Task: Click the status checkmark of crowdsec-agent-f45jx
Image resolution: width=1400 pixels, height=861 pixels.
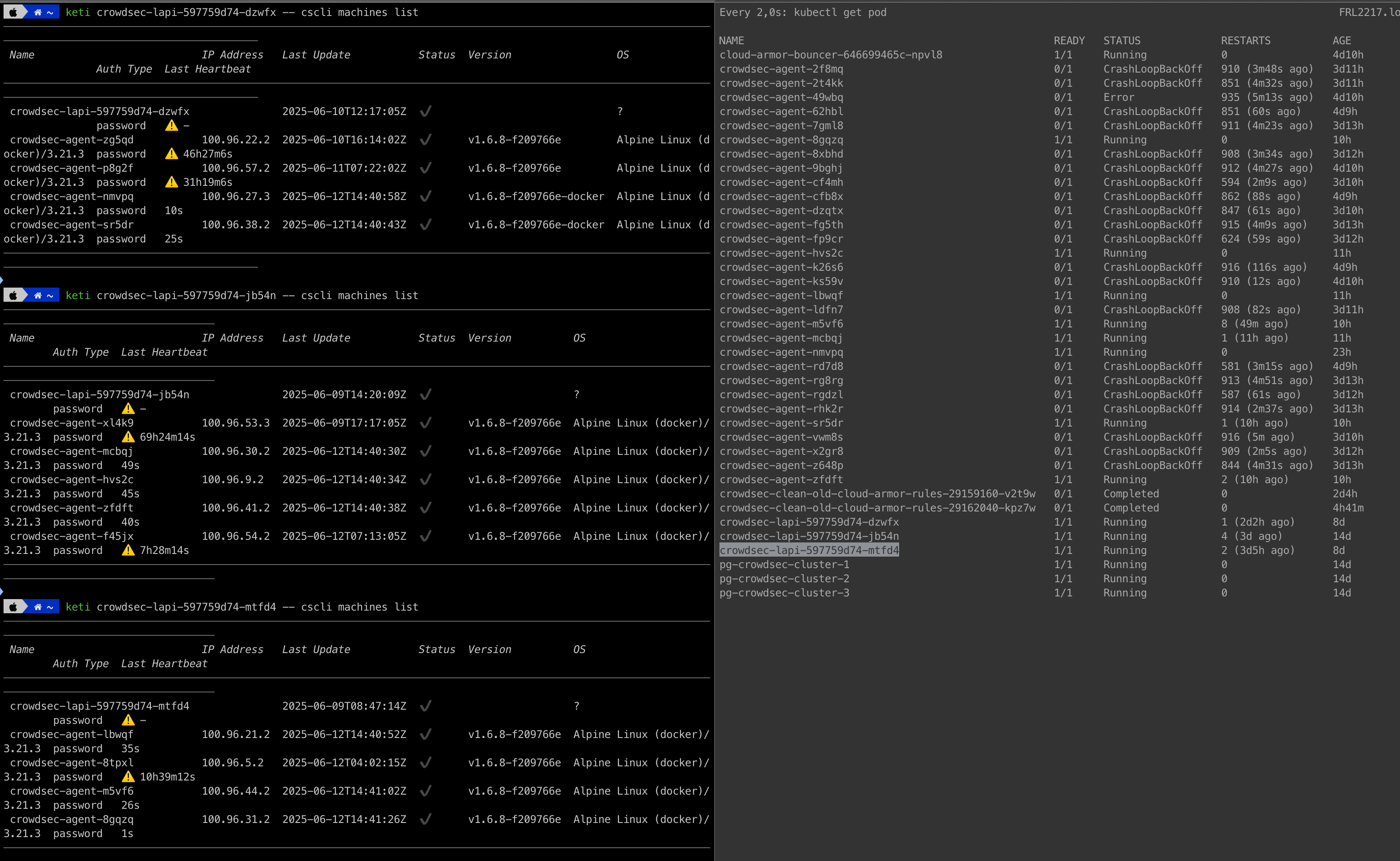Action: (425, 536)
